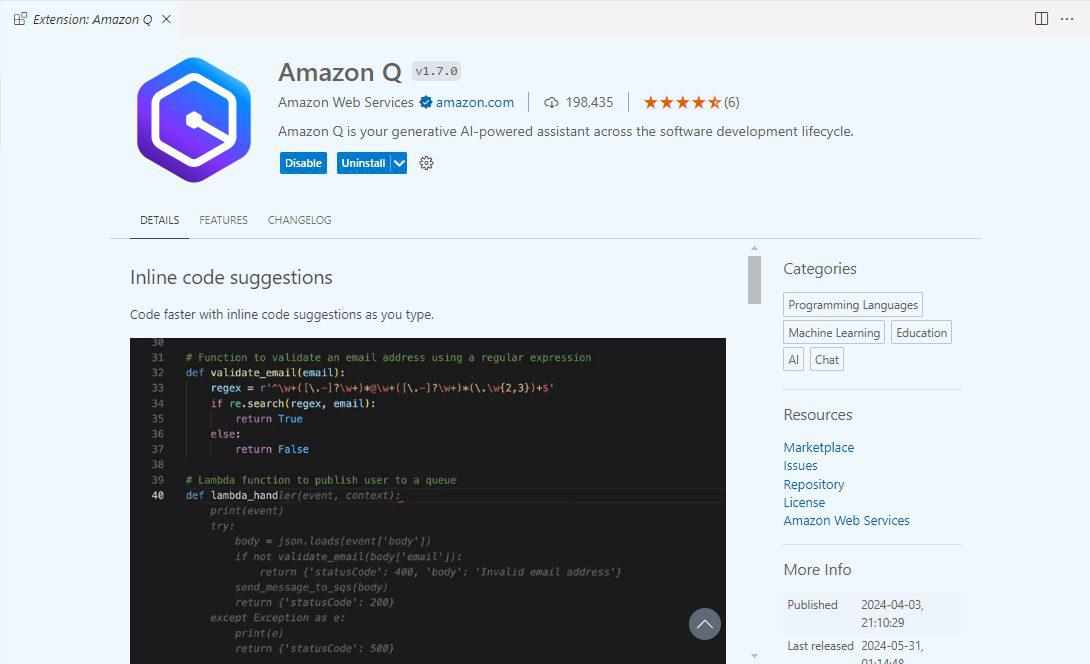1090x664 pixels.
Task: Switch to the FEATURES tab
Action: coord(223,220)
